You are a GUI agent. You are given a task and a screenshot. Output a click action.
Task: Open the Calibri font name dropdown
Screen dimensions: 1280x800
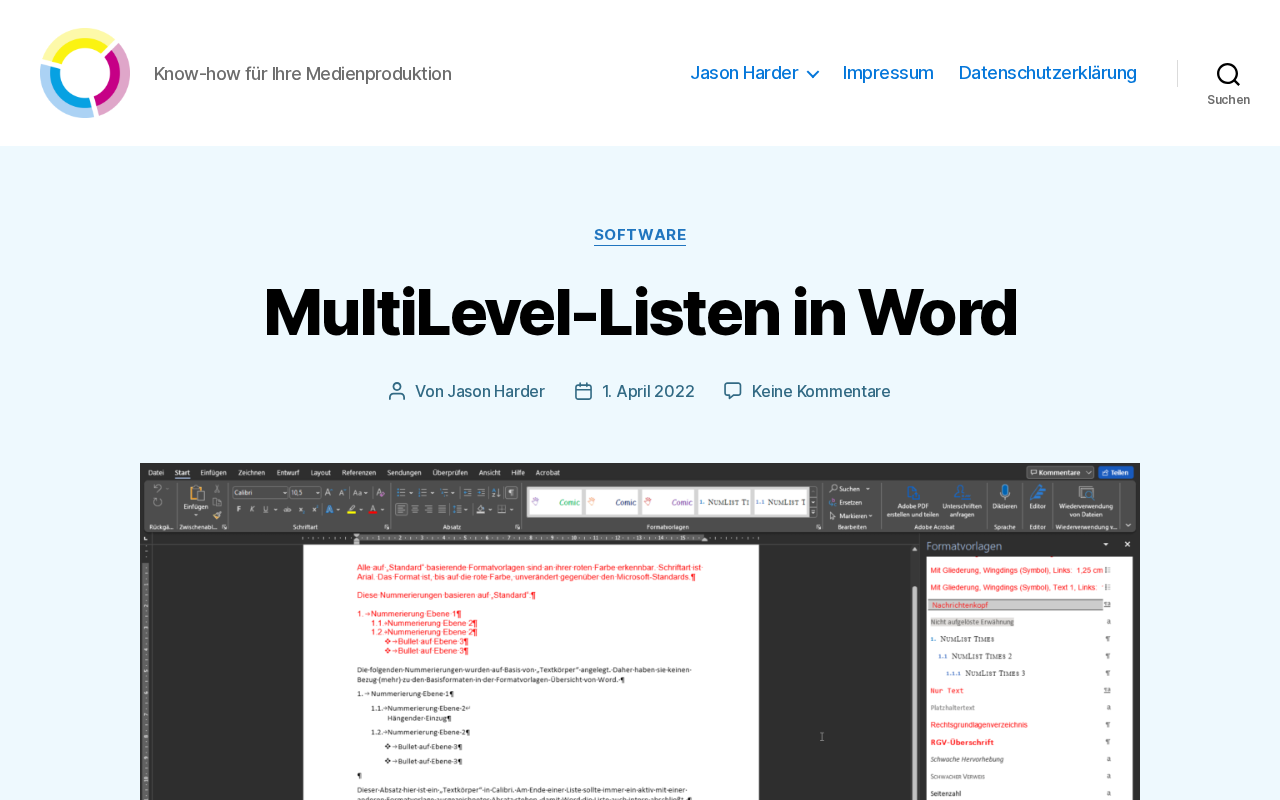click(260, 492)
